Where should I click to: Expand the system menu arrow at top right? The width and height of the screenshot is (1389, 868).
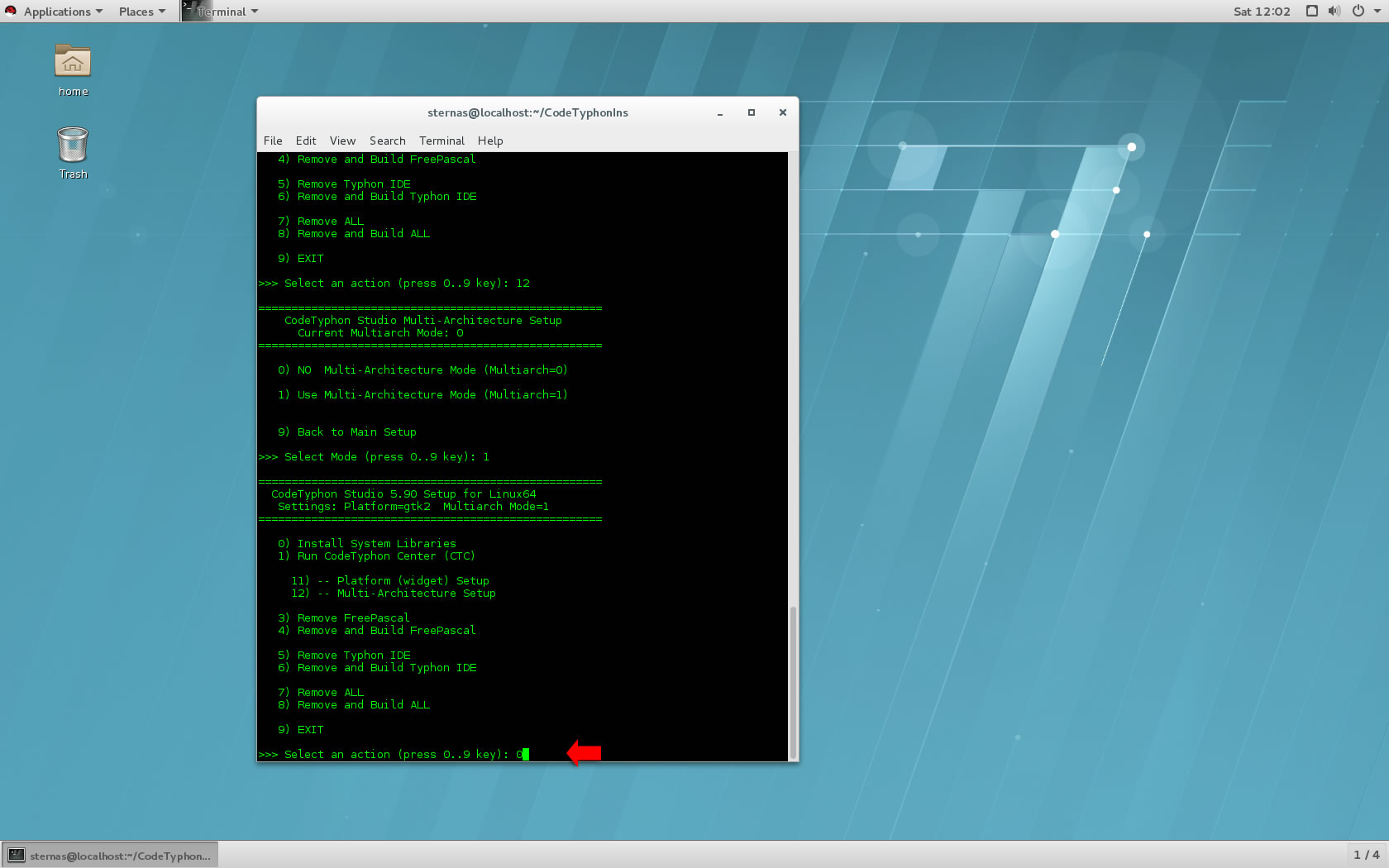(x=1377, y=11)
